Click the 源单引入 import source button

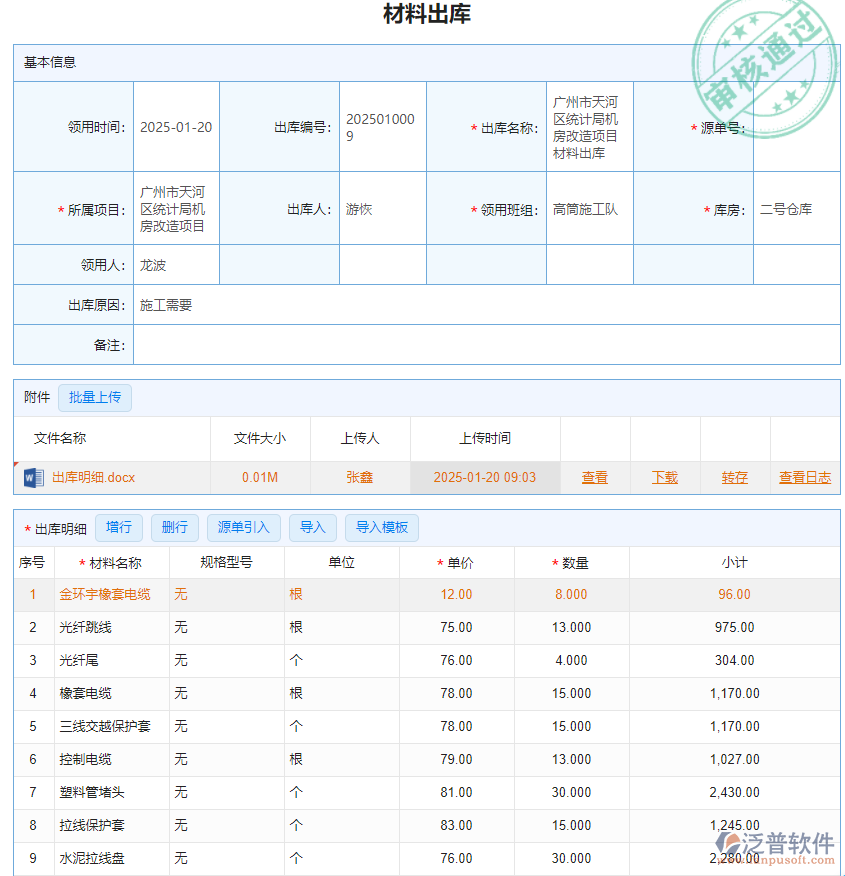243,527
